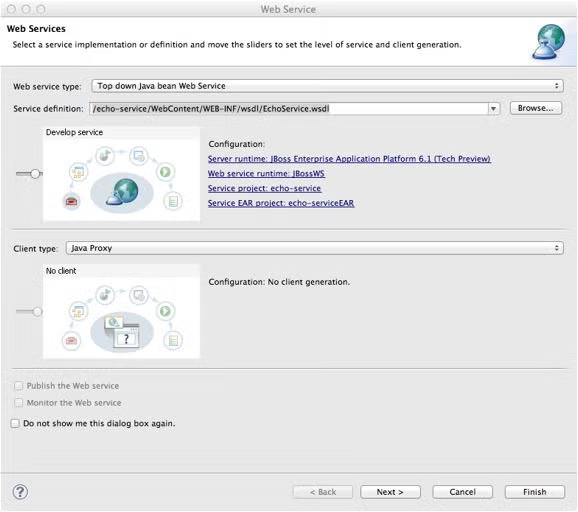The width and height of the screenshot is (578, 512).
Task: Click the green start icon in service diagram
Action: click(x=165, y=172)
